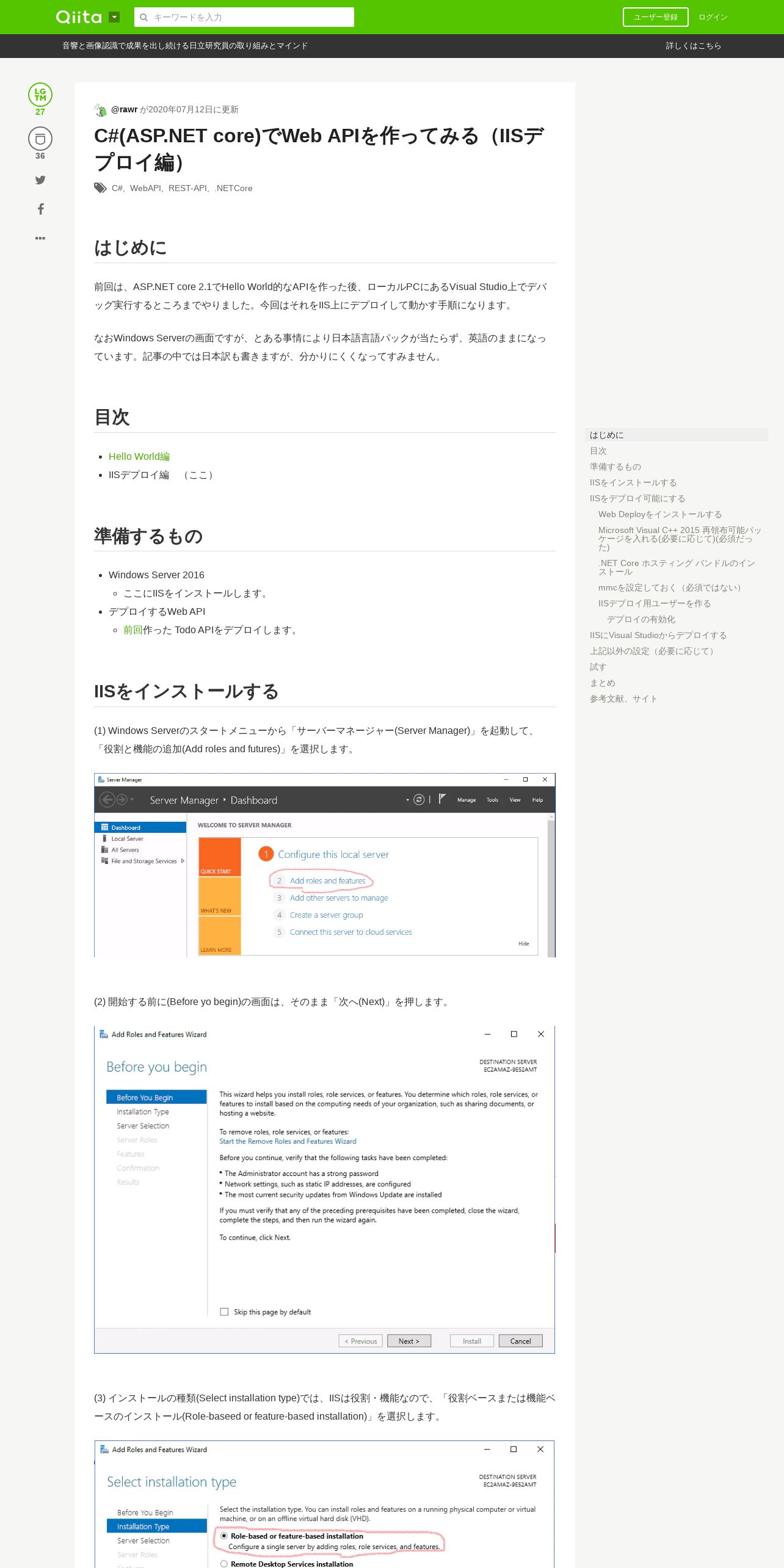Image resolution: width=784 pixels, height=1568 pixels.
Task: Click the Qiita logo
Action: point(79,17)
